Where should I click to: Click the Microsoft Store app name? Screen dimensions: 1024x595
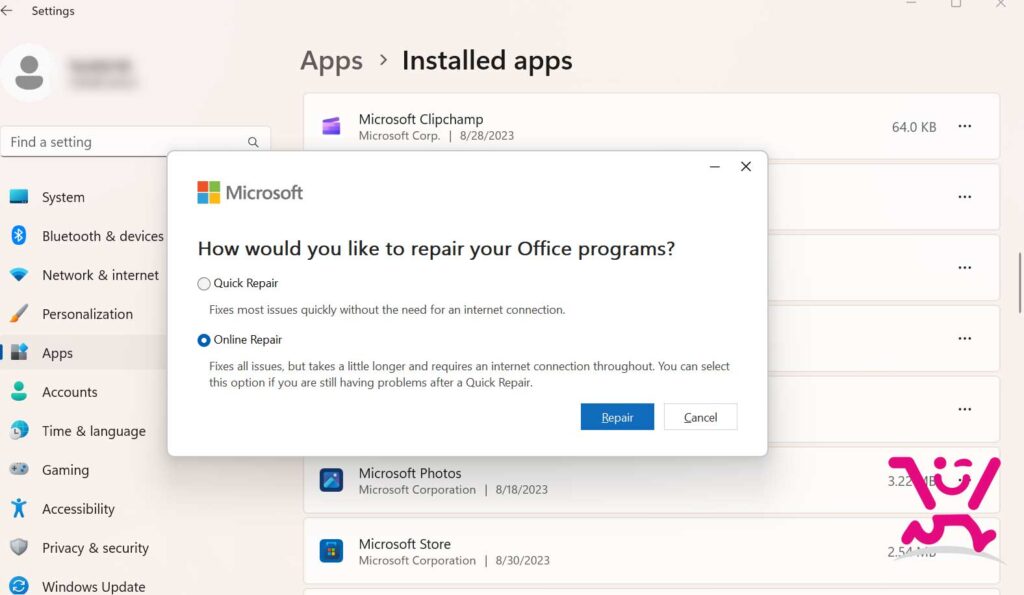pyautogui.click(x=404, y=543)
